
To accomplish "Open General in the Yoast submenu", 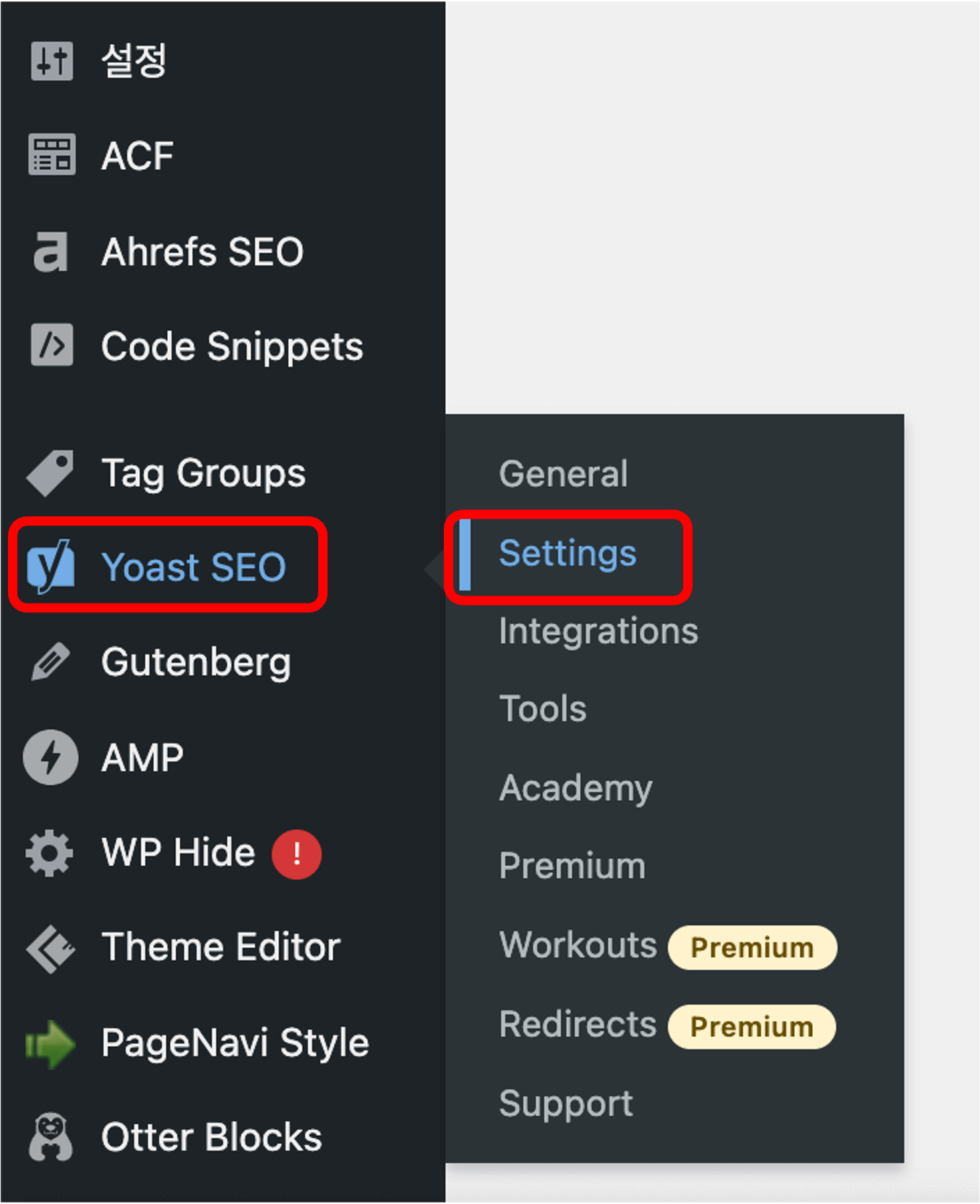I will (563, 474).
